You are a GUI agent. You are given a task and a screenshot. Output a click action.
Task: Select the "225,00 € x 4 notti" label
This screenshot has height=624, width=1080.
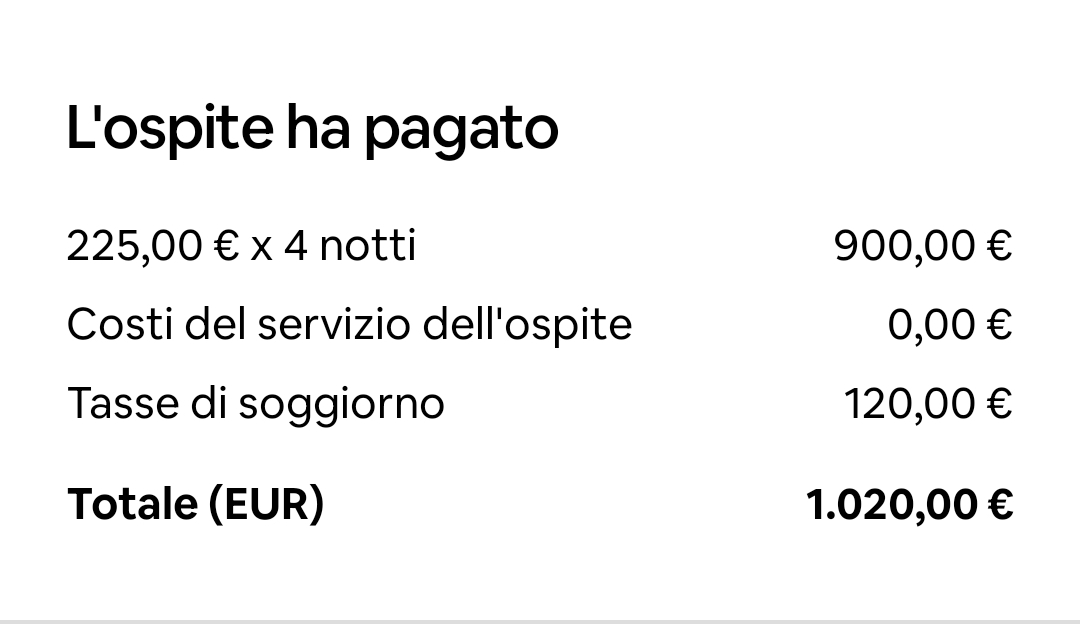(x=241, y=245)
